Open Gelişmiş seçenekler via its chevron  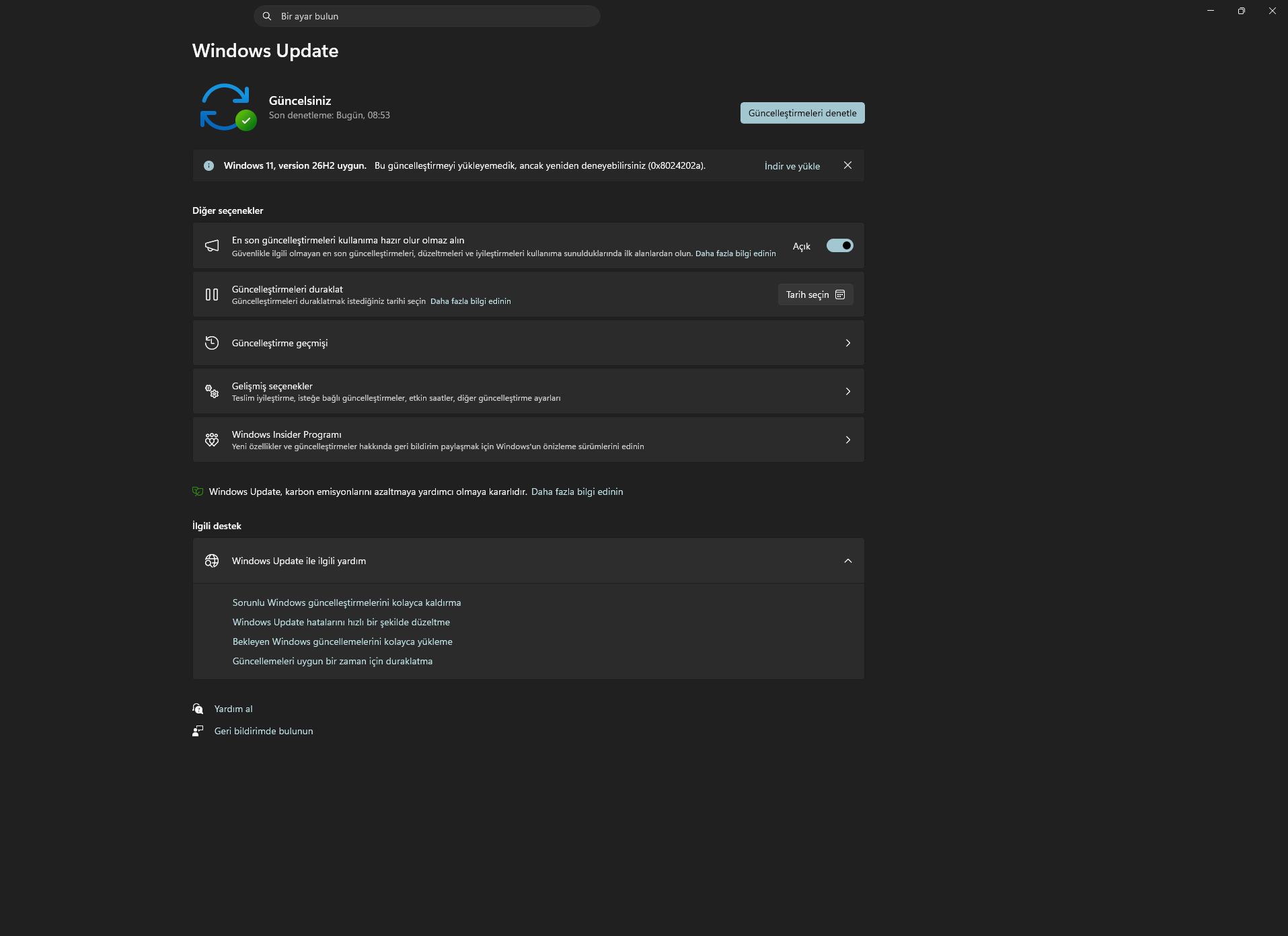[848, 391]
